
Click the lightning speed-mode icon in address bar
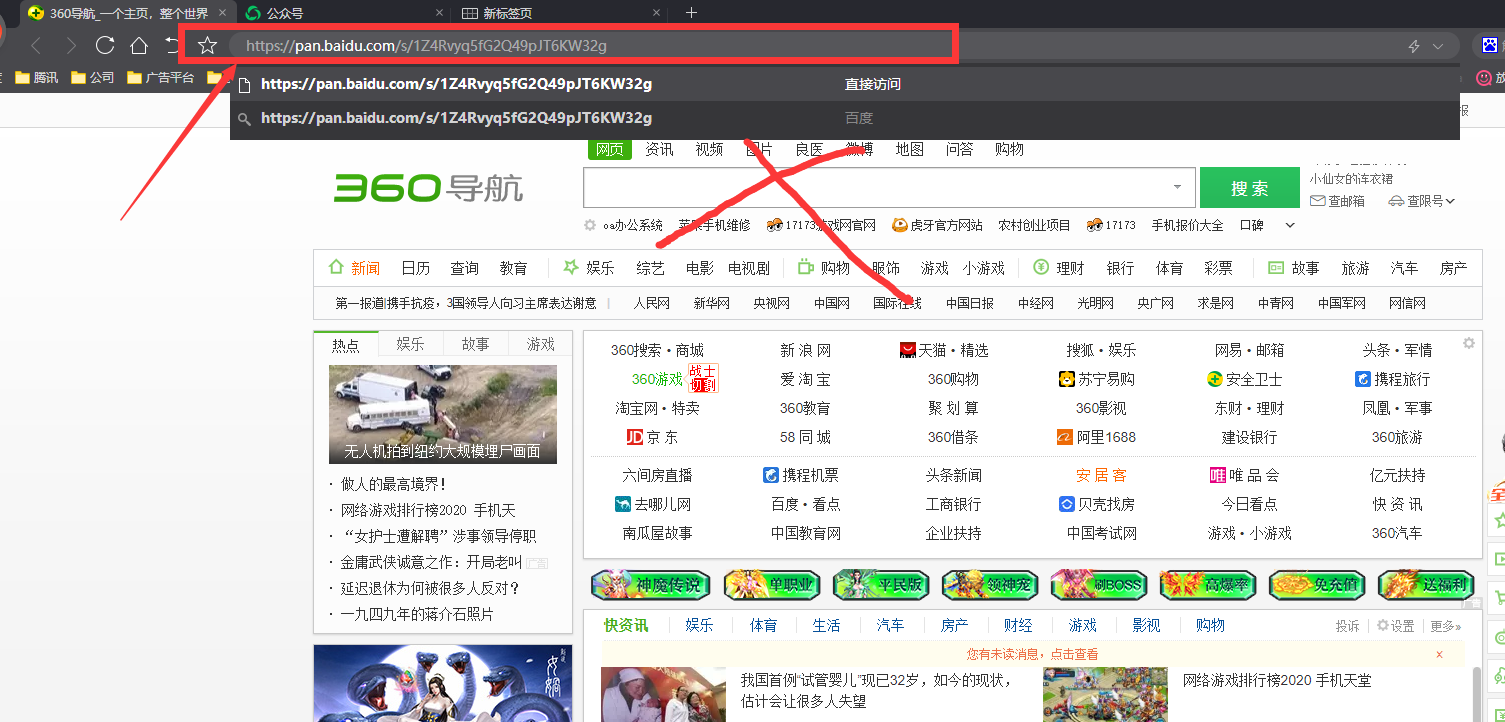tap(1414, 46)
